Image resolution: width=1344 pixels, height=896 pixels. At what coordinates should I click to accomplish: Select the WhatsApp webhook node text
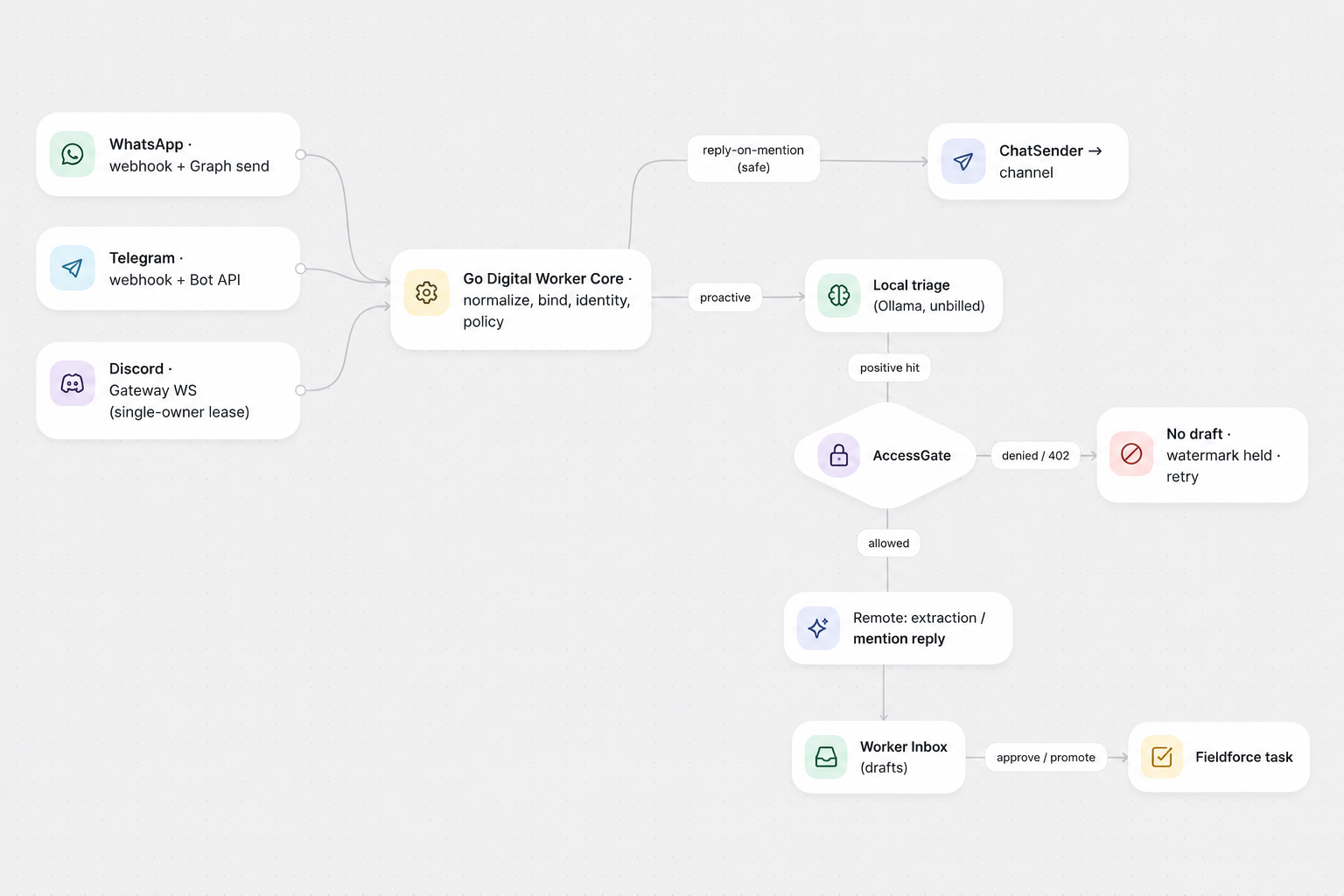tap(189, 155)
